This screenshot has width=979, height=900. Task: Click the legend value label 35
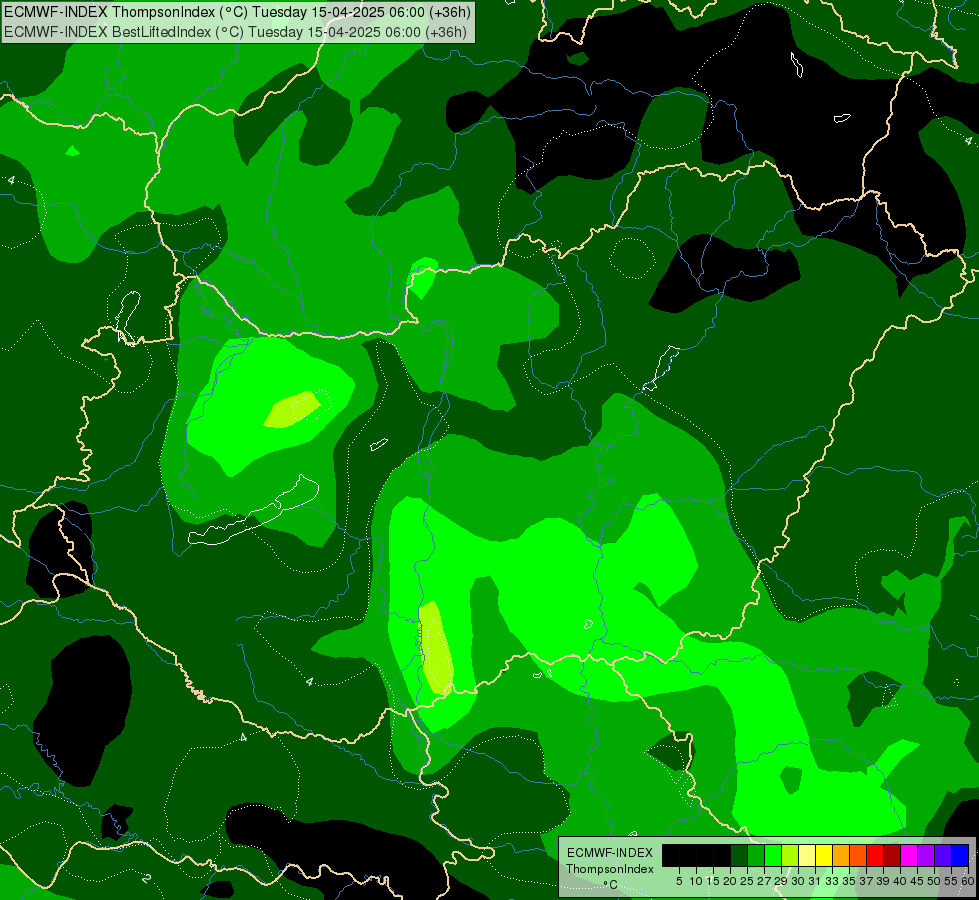coord(849,881)
